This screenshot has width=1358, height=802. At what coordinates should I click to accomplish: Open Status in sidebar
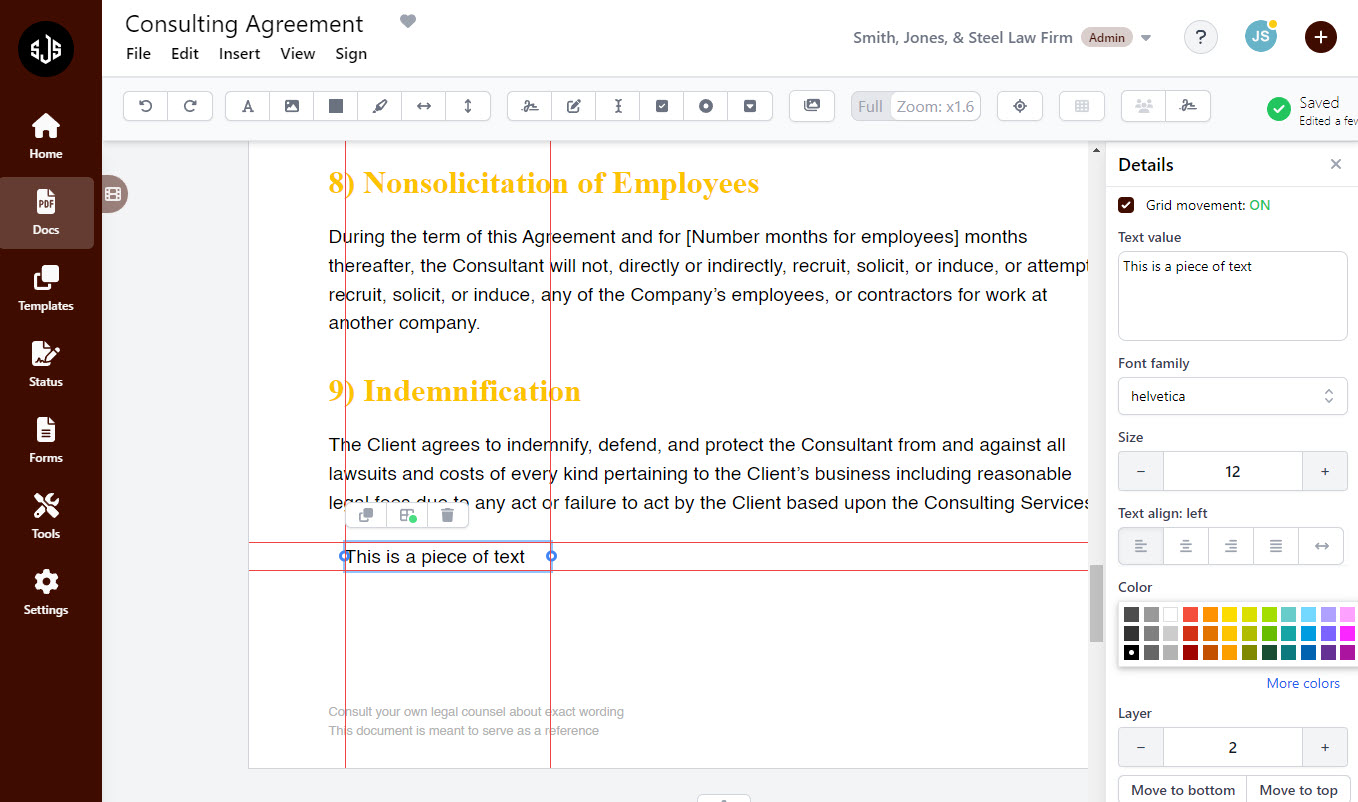click(46, 365)
